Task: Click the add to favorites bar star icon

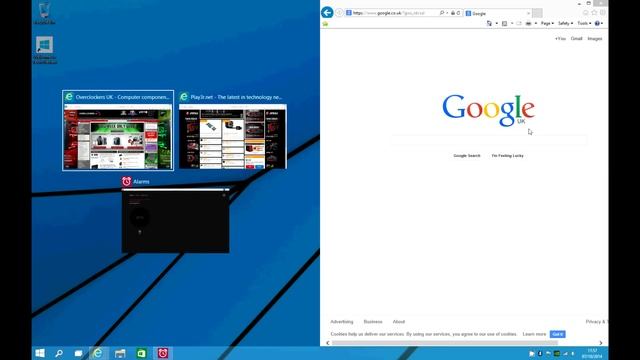Action: (325, 24)
